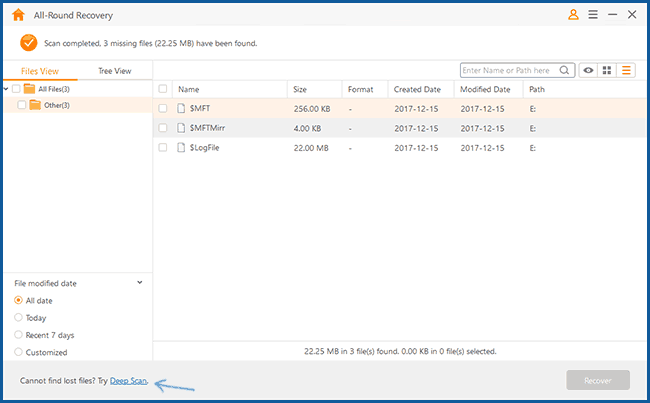Click the Other(3) folder icon
This screenshot has height=403, width=650.
35,105
